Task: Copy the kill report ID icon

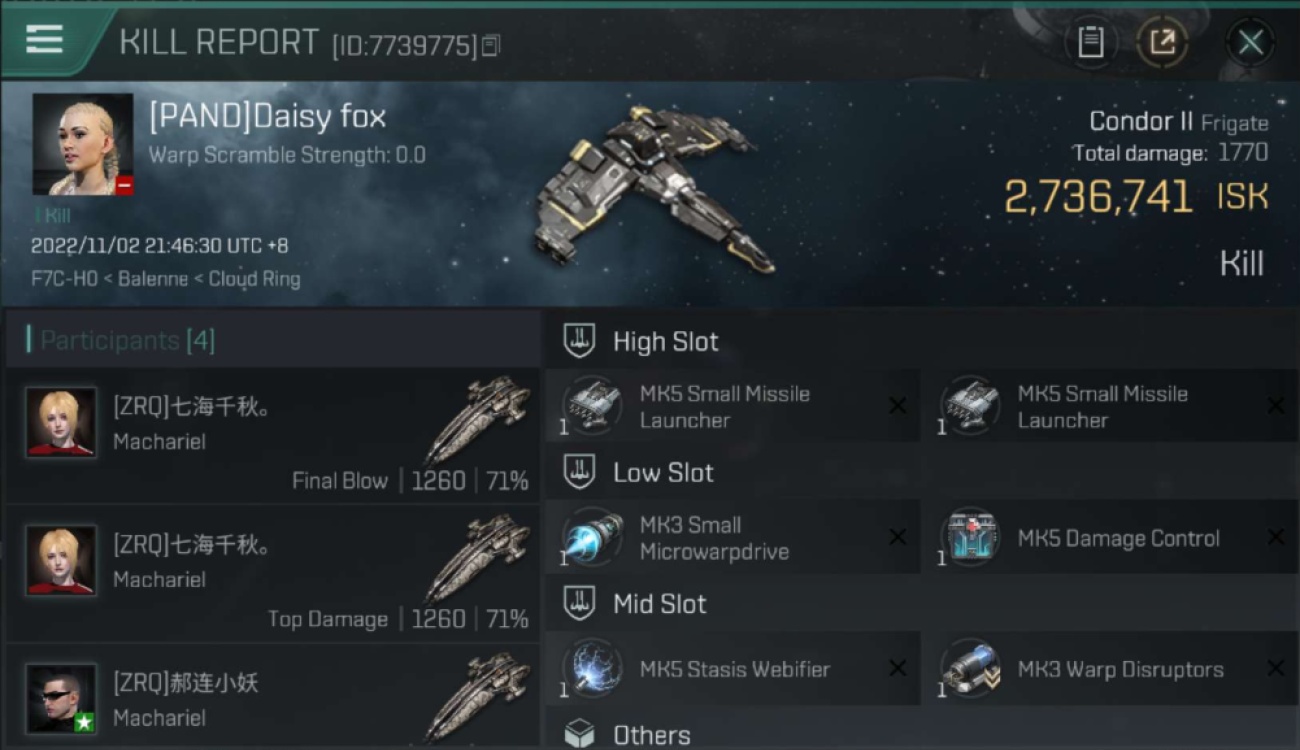Action: click(491, 45)
